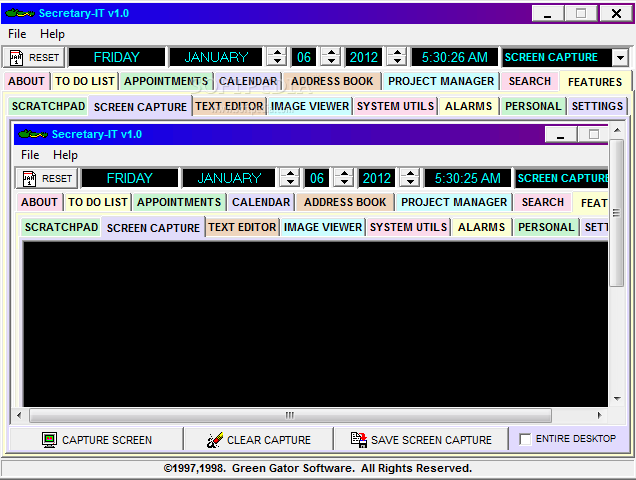
Task: Open the PROJECT MANAGER tab
Action: (x=441, y=81)
